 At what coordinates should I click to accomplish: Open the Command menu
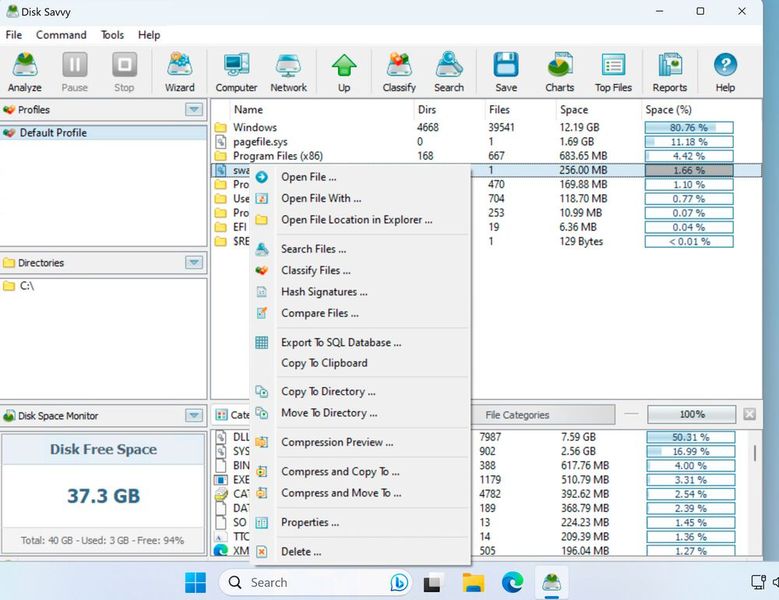pos(61,35)
